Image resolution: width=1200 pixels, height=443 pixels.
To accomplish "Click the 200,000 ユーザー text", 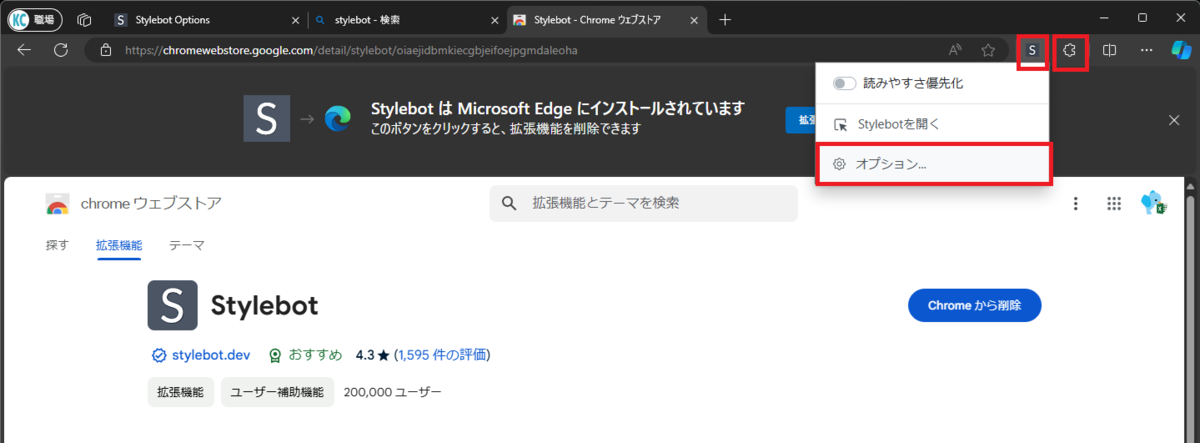I will click(x=392, y=392).
